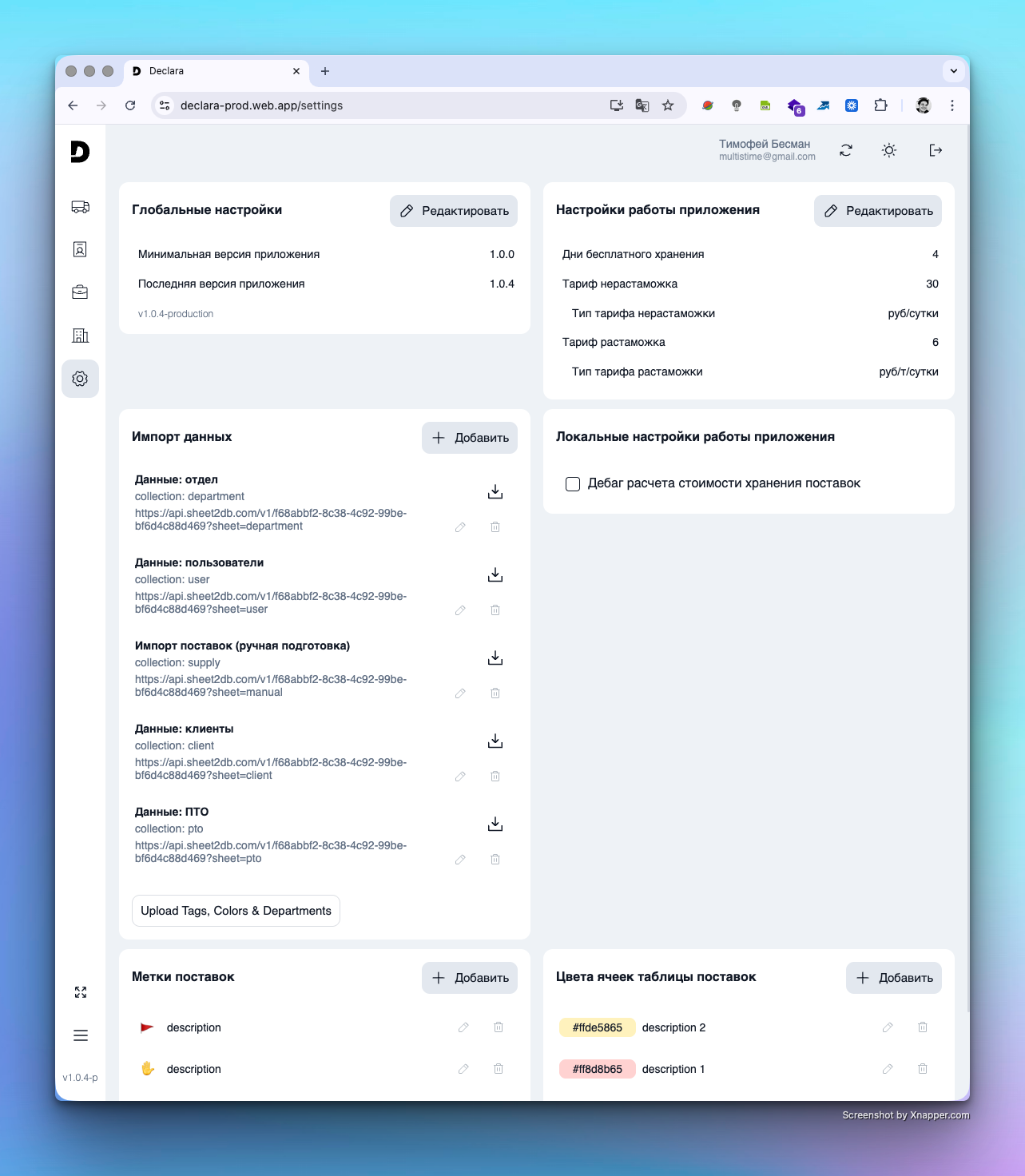The height and width of the screenshot is (1176, 1025).
Task: Delete the #ff8d8b65 cell color entry
Action: [x=923, y=1069]
